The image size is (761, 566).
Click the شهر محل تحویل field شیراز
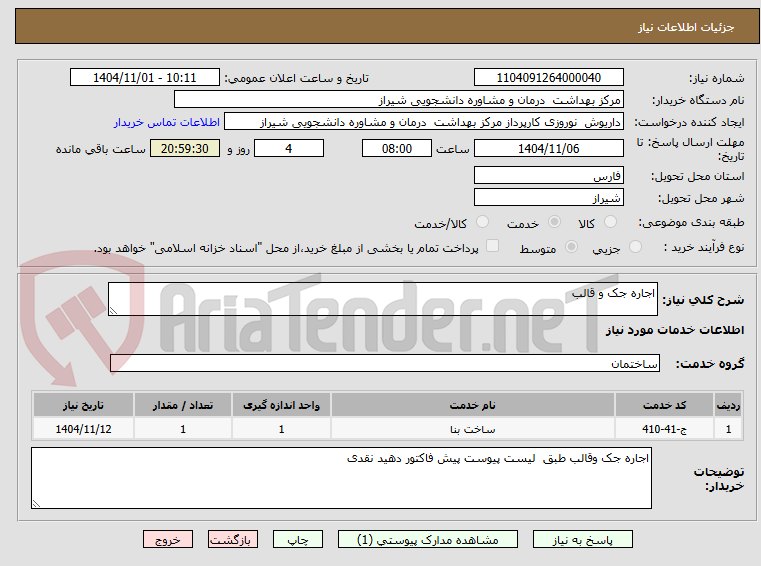[548, 198]
